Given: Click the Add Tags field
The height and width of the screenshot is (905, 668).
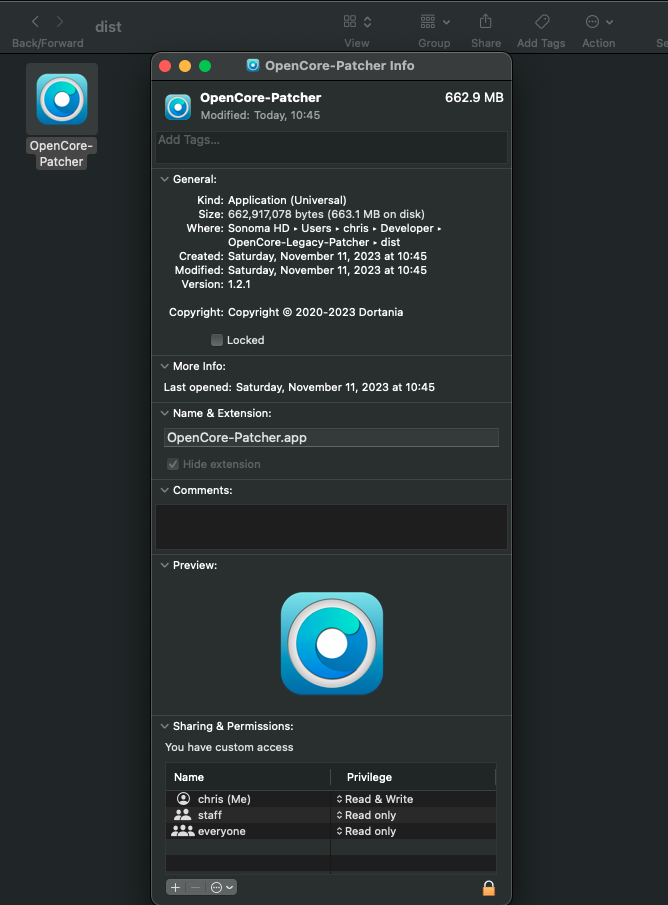Looking at the screenshot, I should click(331, 147).
